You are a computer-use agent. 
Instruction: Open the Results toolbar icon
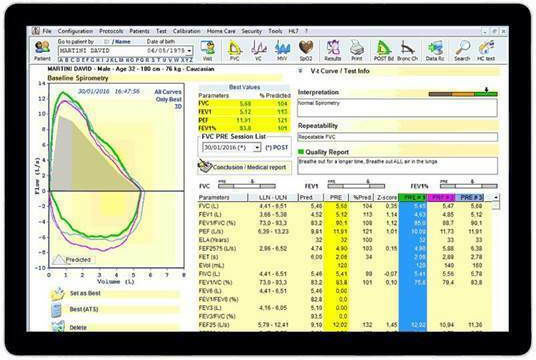(333, 50)
